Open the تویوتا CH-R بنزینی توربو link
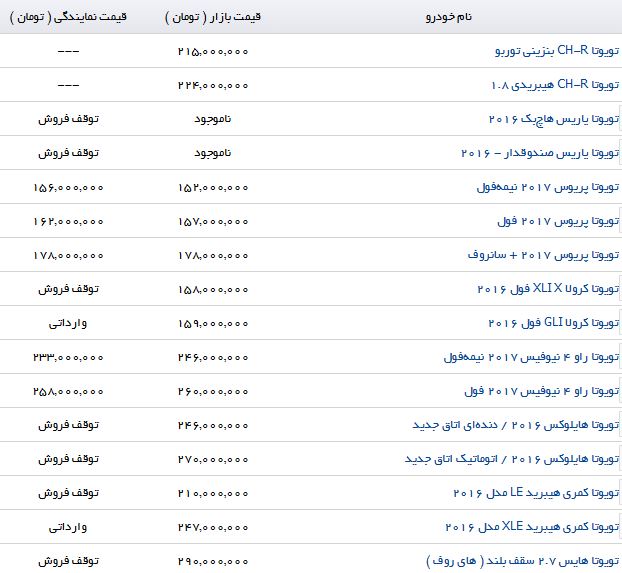 557,51
